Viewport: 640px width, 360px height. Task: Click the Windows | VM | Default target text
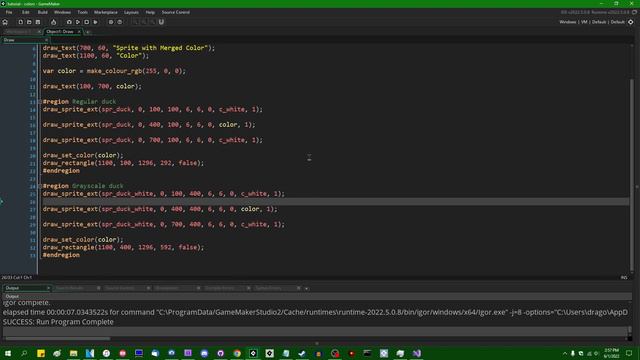tap(592, 22)
